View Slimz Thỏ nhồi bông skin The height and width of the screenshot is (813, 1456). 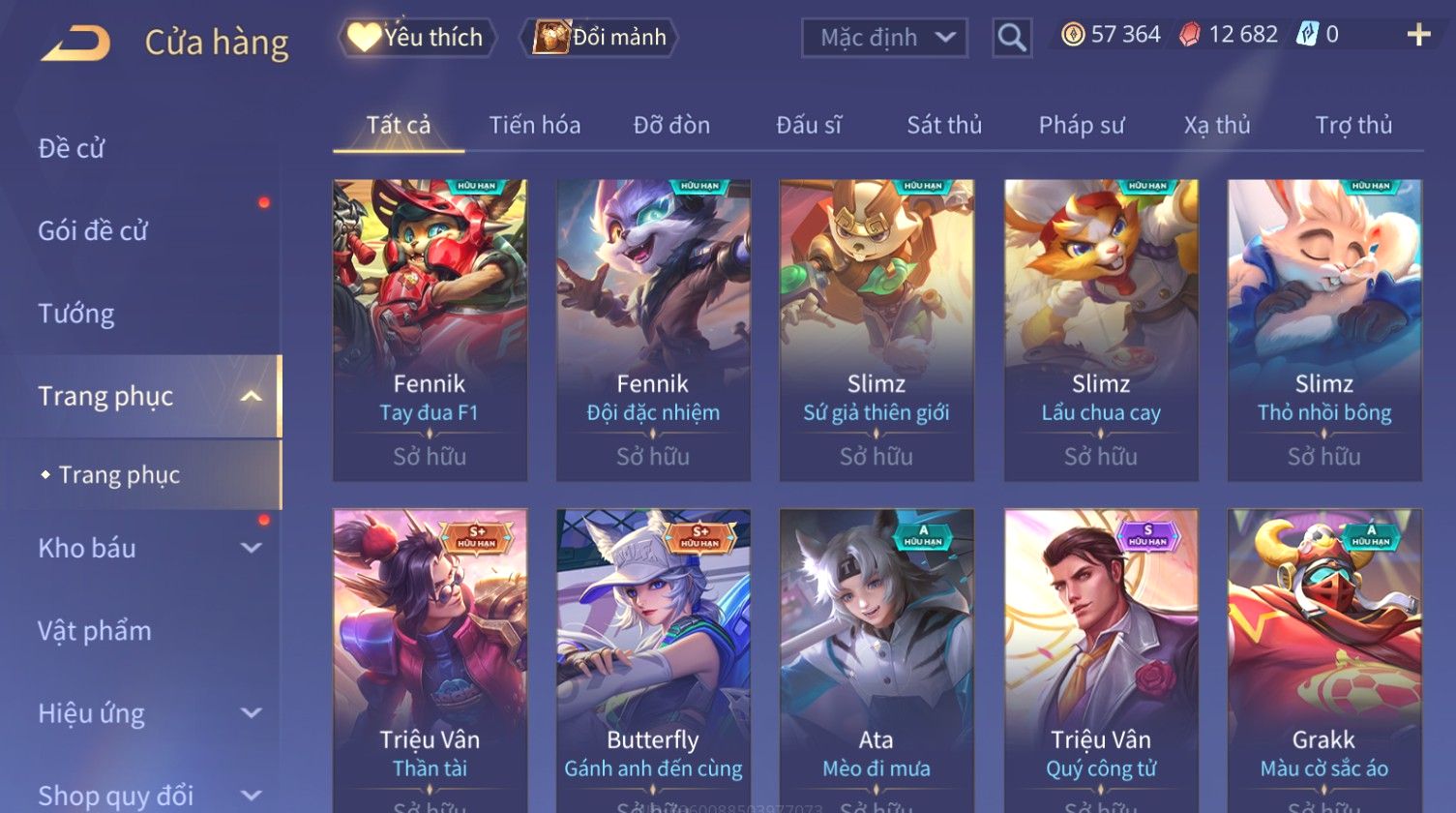[x=1324, y=330]
